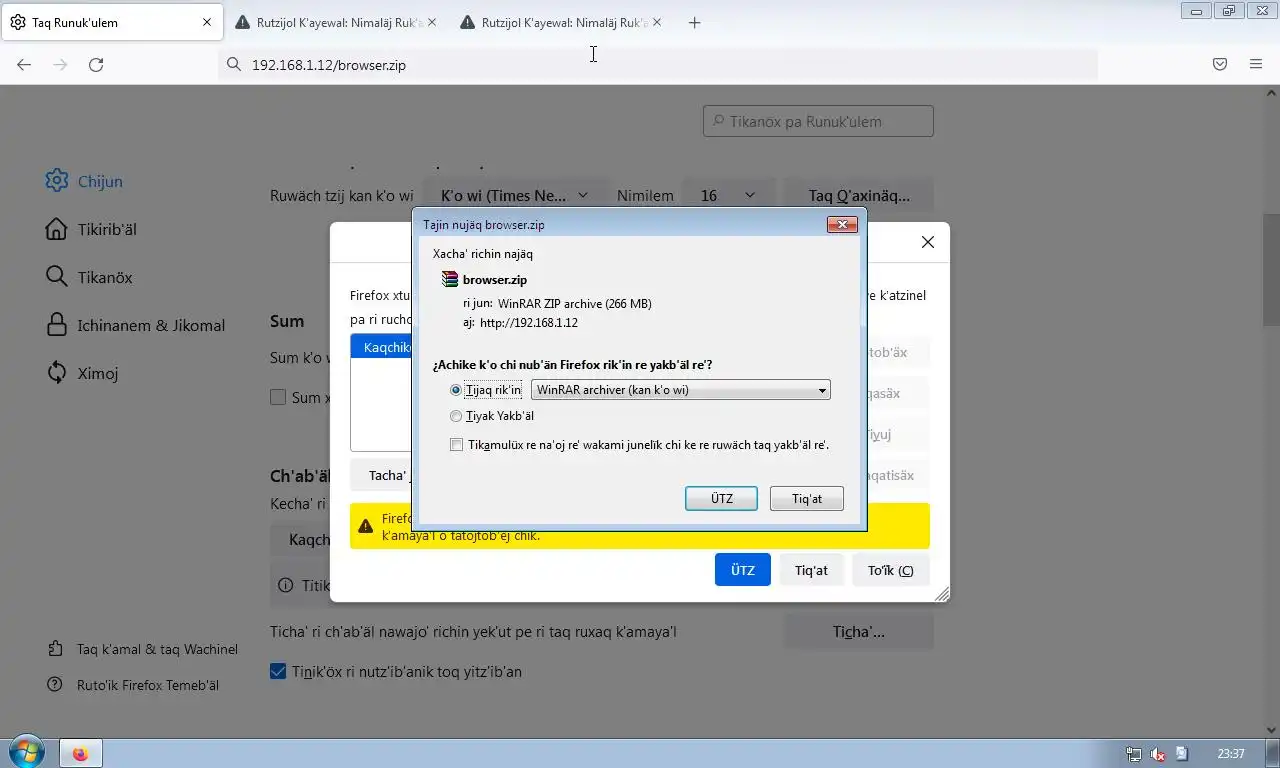Close the language dialog with X icon

click(x=928, y=242)
